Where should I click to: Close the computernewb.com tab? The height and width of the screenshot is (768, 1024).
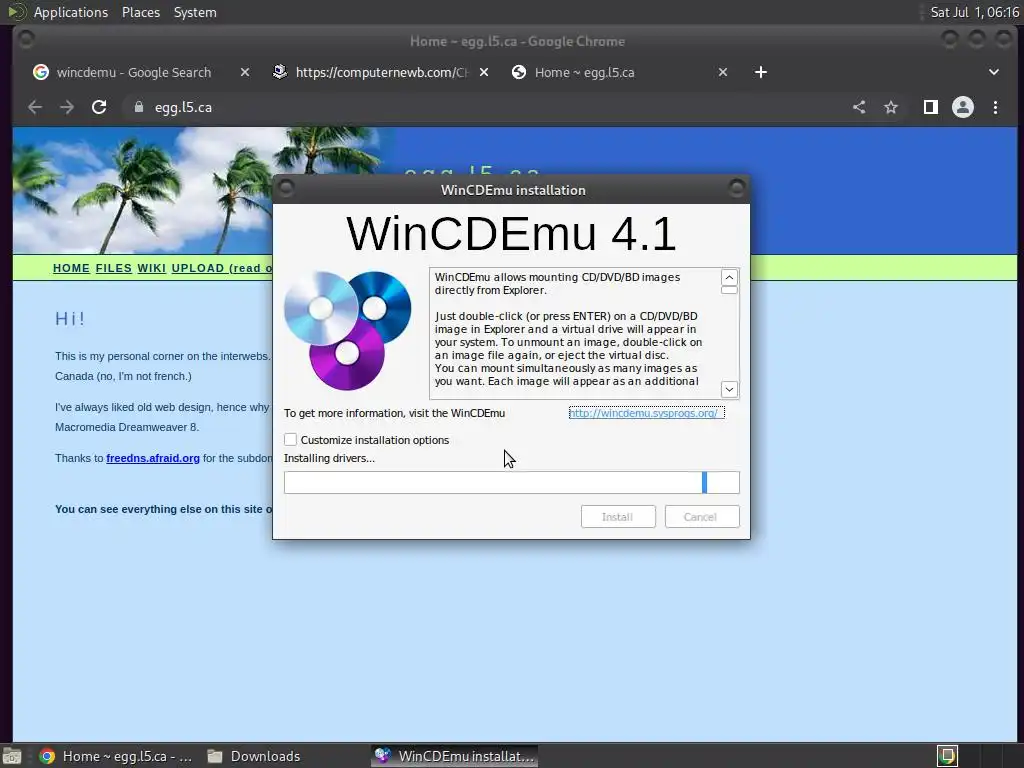click(483, 72)
